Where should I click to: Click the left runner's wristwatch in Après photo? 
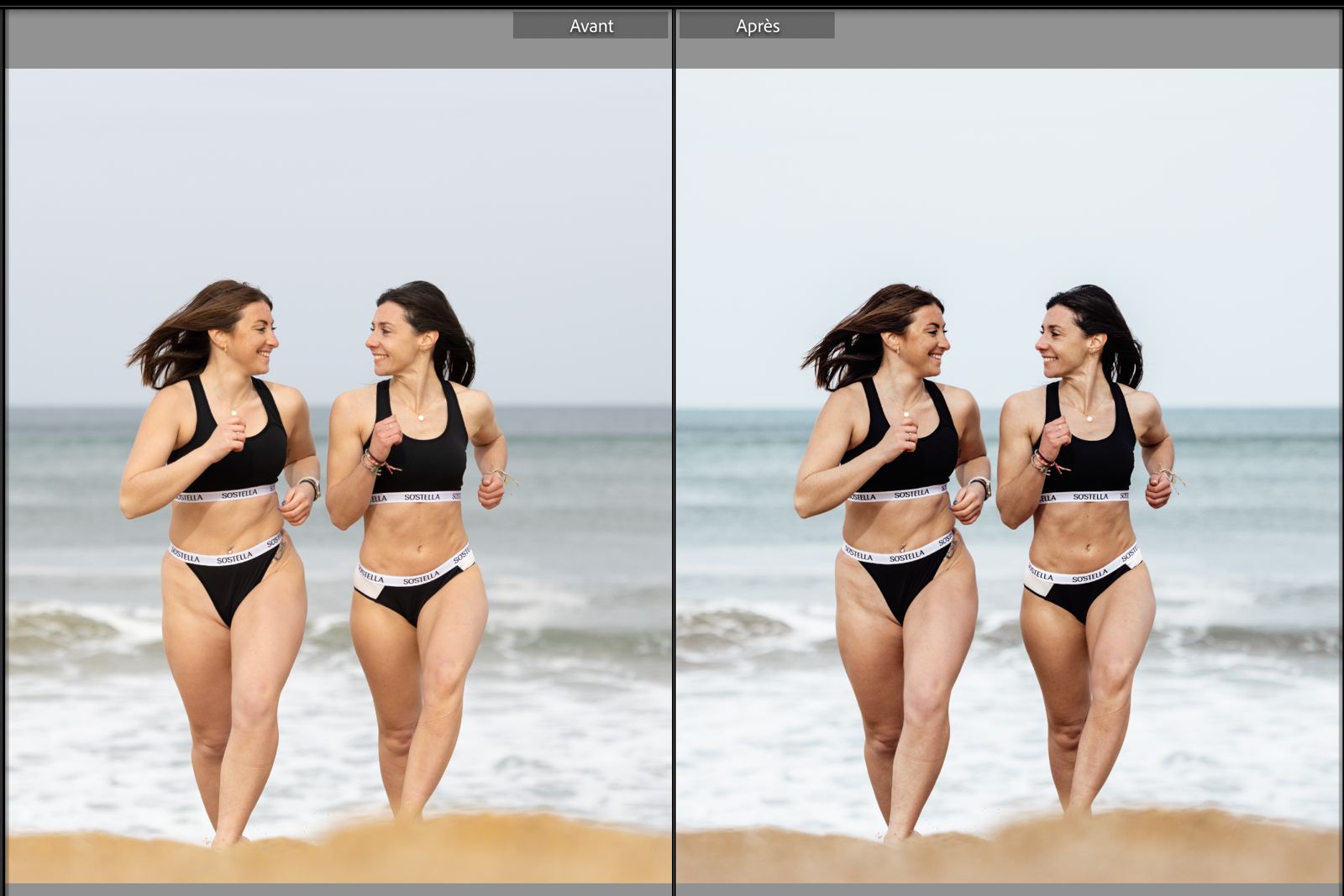(x=982, y=485)
